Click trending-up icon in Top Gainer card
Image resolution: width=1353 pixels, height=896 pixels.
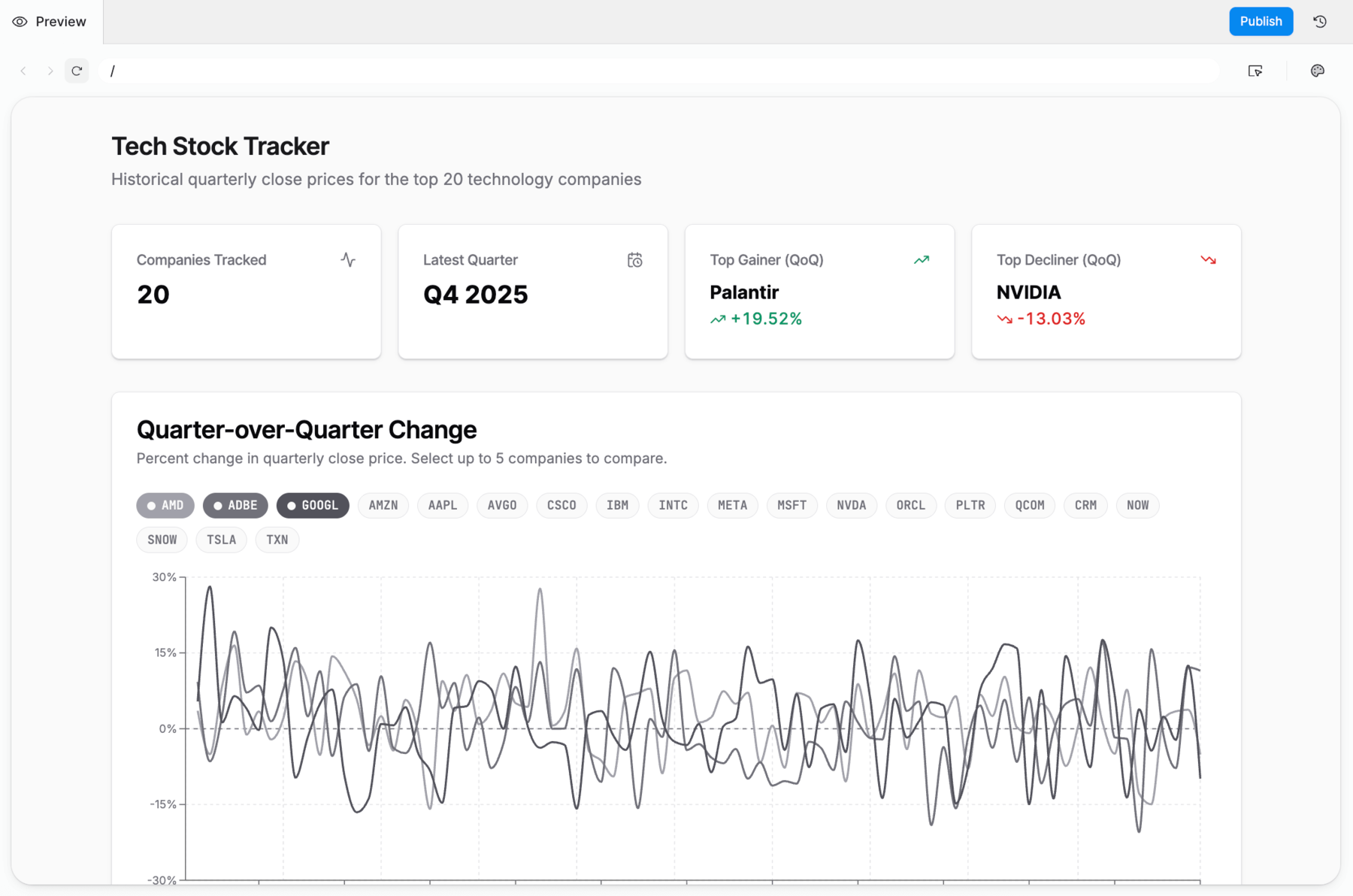pyautogui.click(x=922, y=260)
